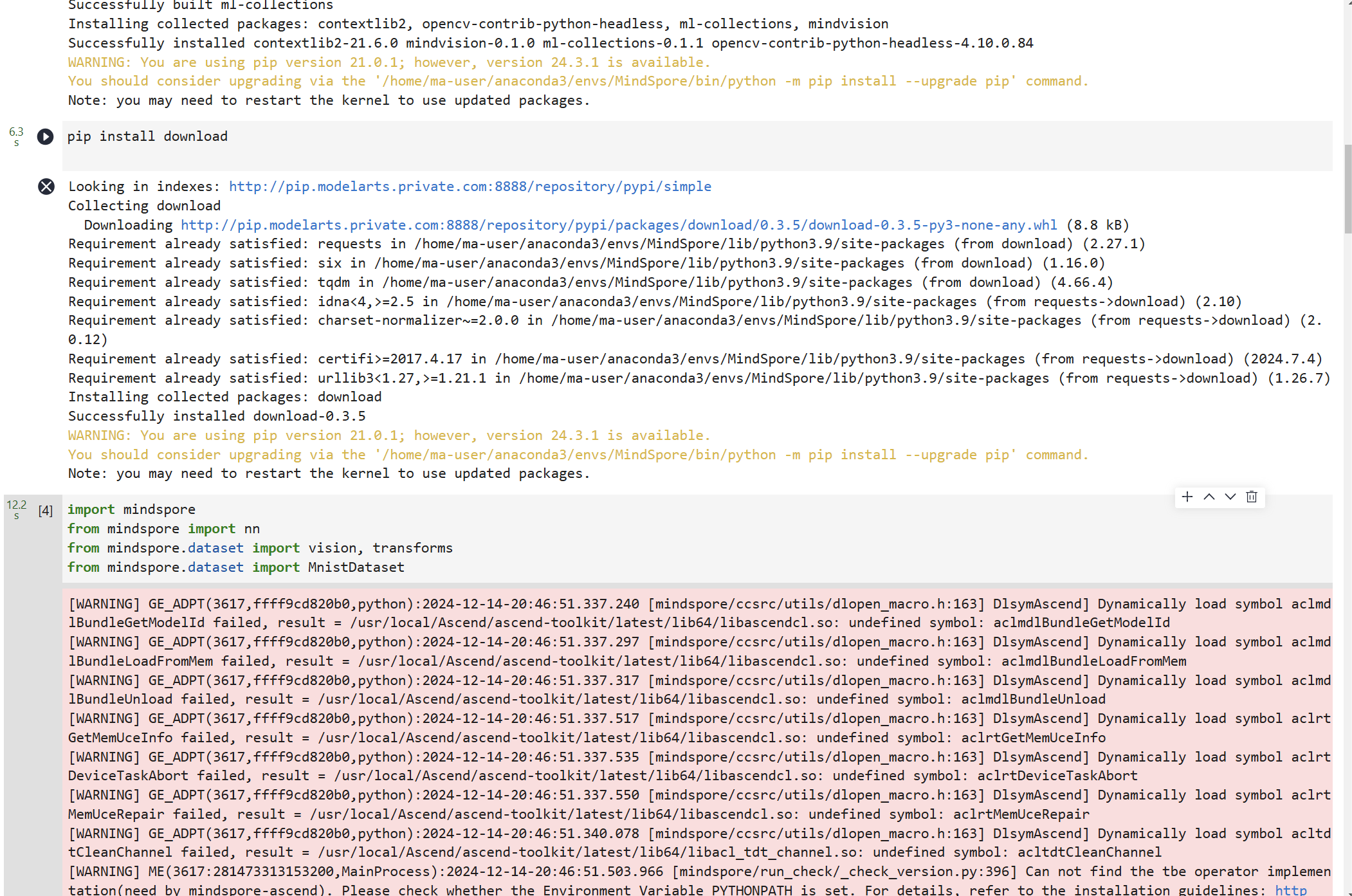Run the pip install download cell
Viewport: 1352px width, 896px height.
tap(45, 136)
